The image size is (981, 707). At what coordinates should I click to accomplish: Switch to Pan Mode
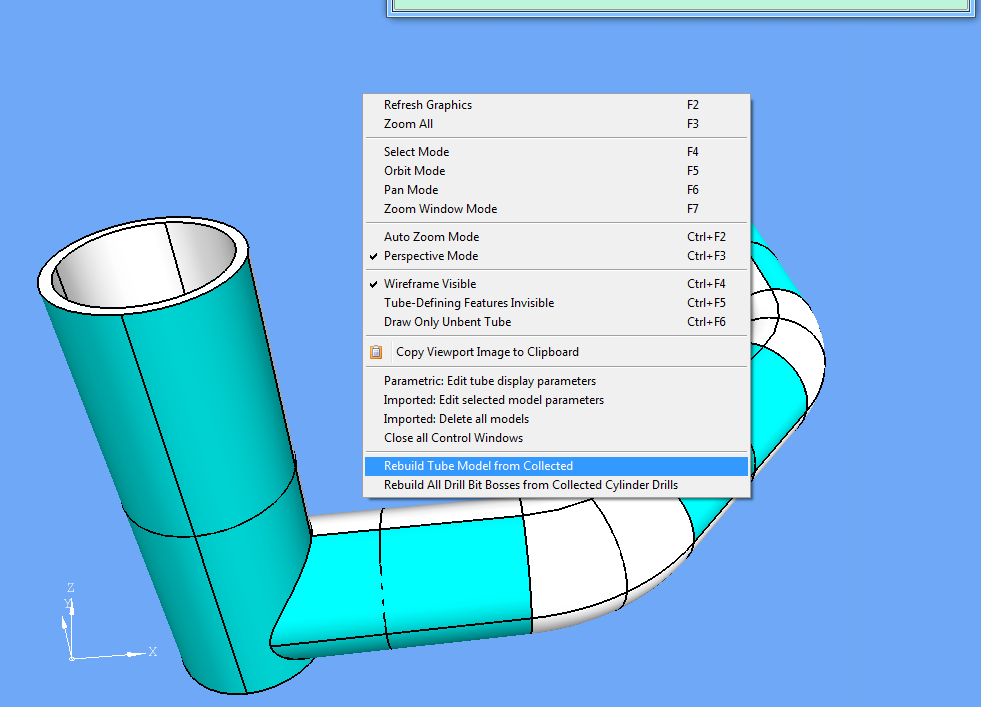click(411, 190)
